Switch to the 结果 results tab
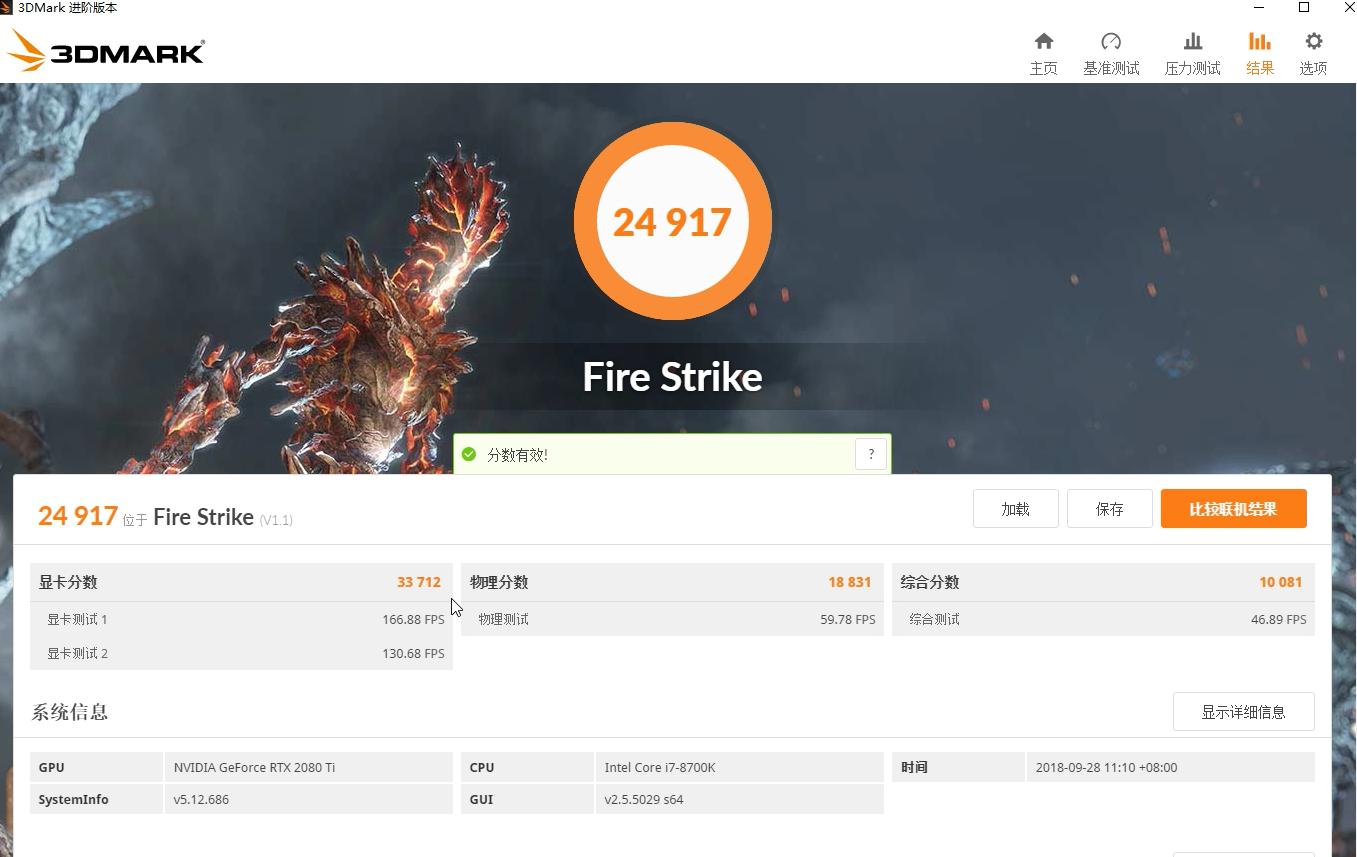Image resolution: width=1357 pixels, height=857 pixels. 1259,50
